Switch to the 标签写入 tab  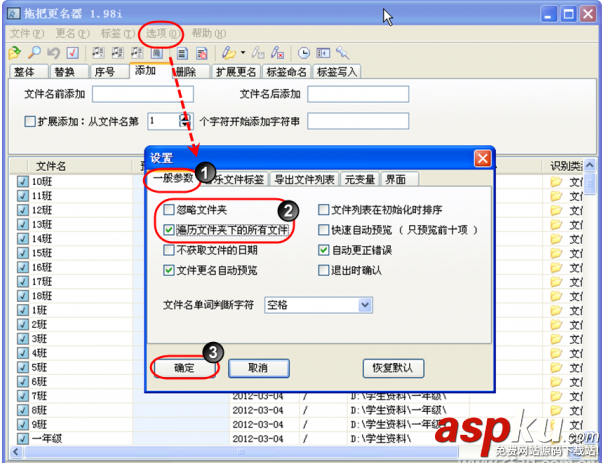(x=337, y=72)
